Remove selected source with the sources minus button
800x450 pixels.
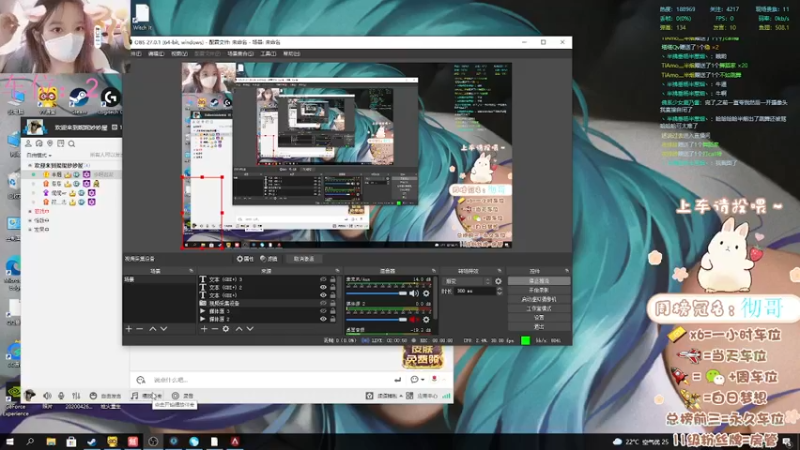tap(215, 329)
